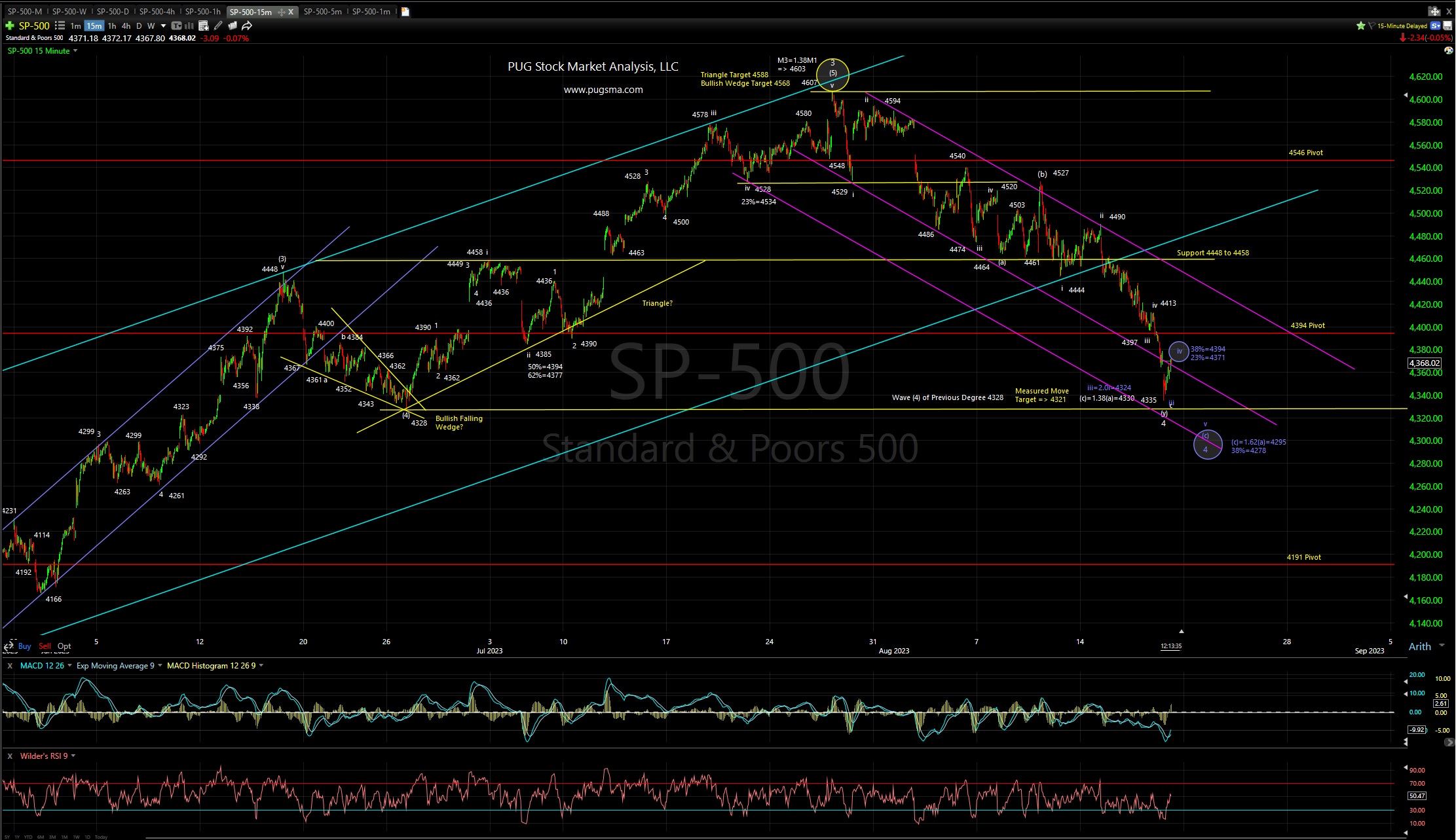Open the timeframe dropdown arrow after W

pyautogui.click(x=163, y=26)
